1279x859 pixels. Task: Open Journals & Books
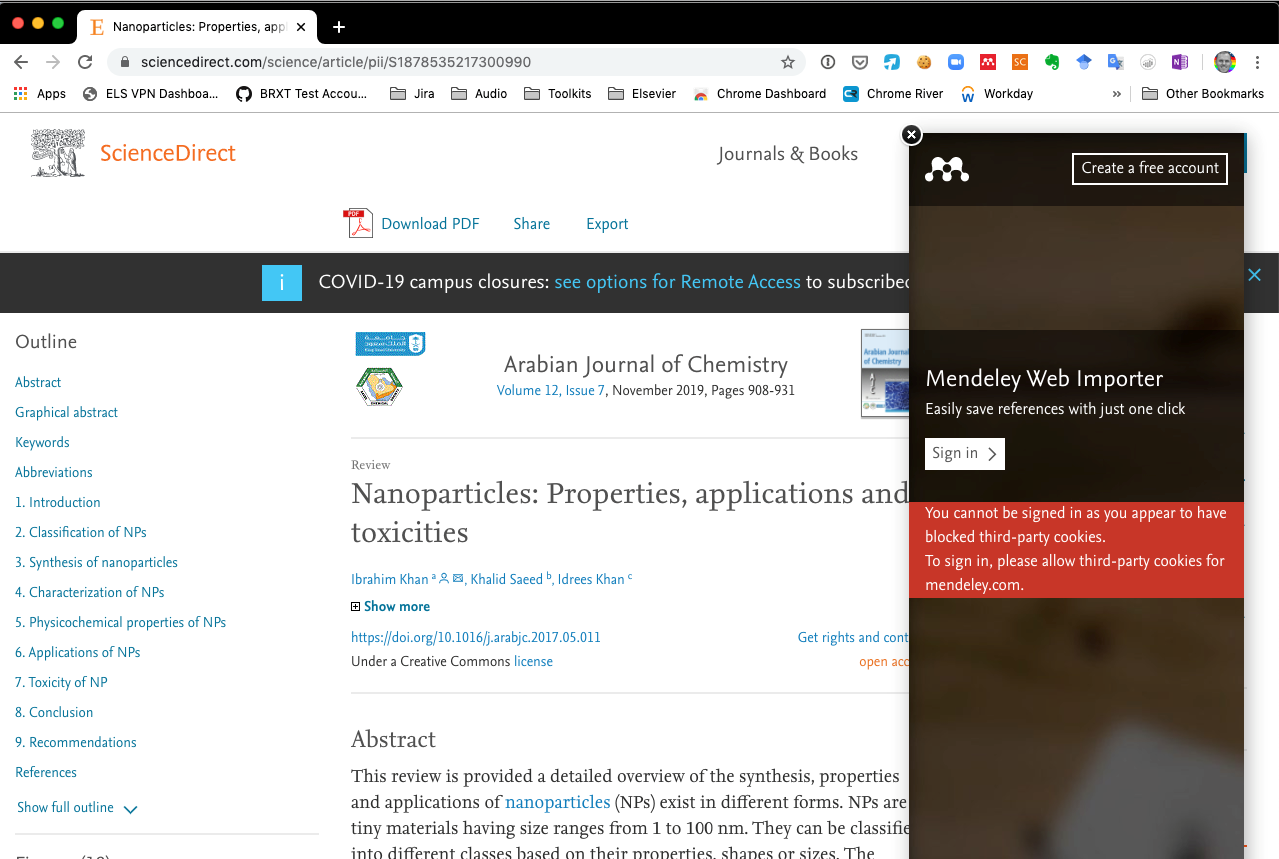point(787,154)
